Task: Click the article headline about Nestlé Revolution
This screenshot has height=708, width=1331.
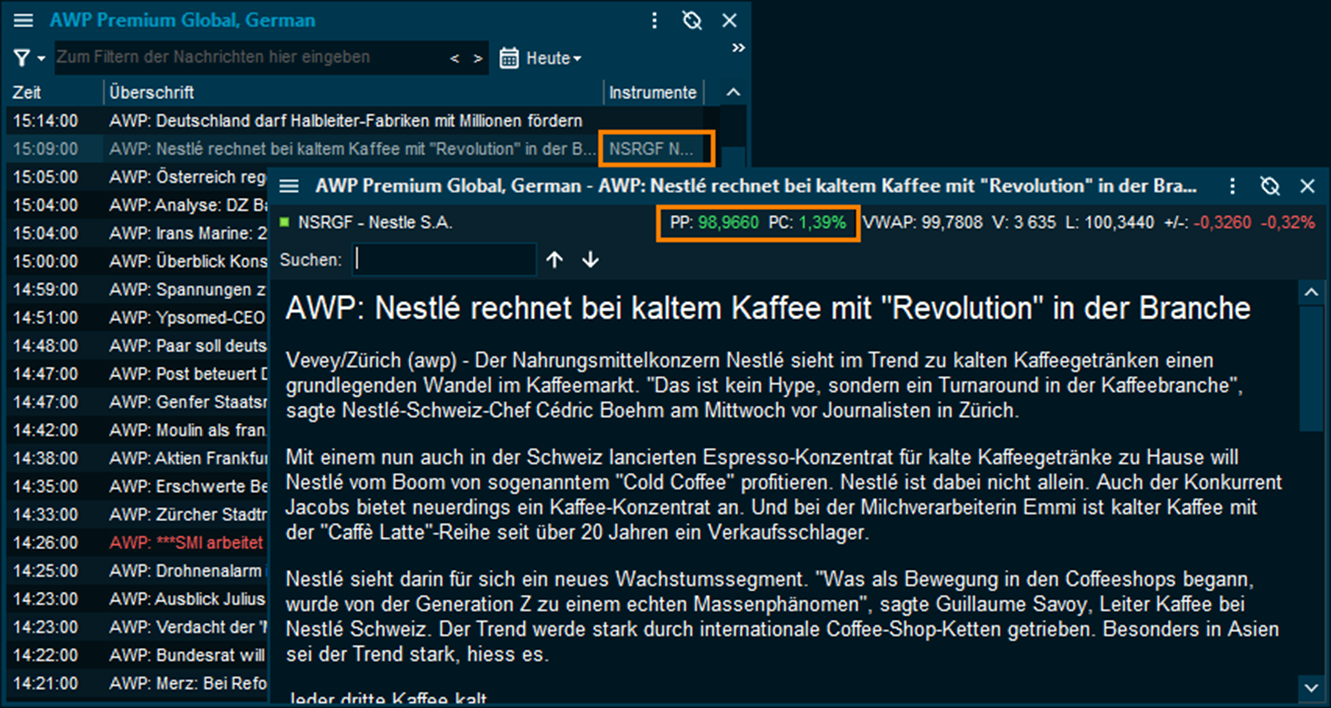Action: [x=768, y=308]
